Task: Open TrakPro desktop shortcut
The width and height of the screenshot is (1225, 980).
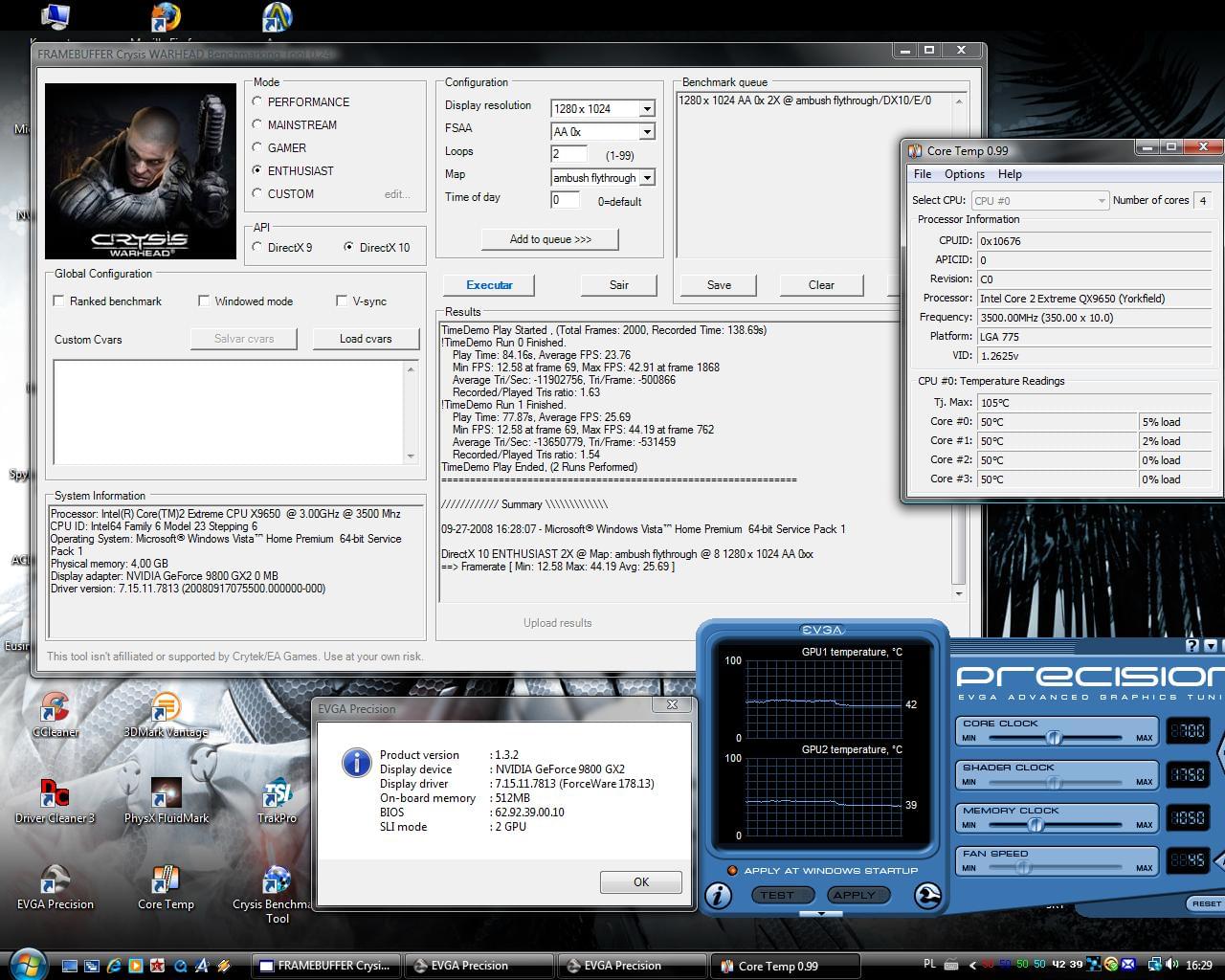Action: 277,800
